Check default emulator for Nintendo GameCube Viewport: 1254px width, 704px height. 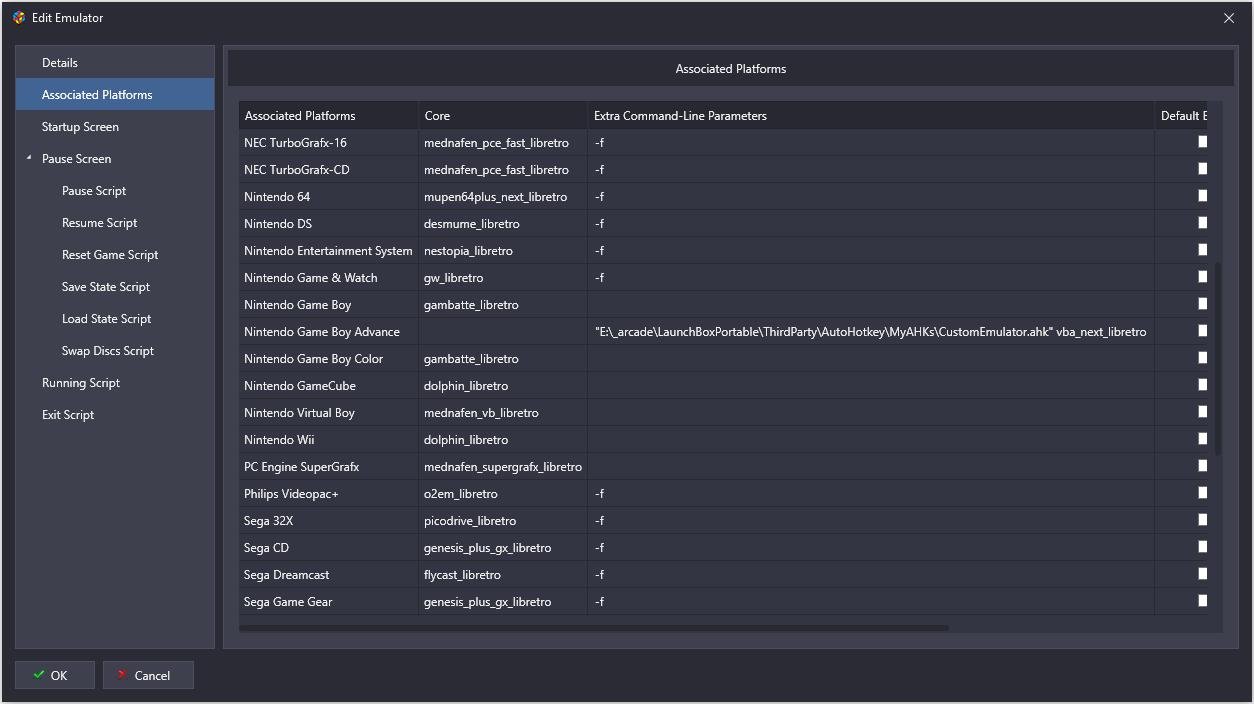pos(1202,385)
